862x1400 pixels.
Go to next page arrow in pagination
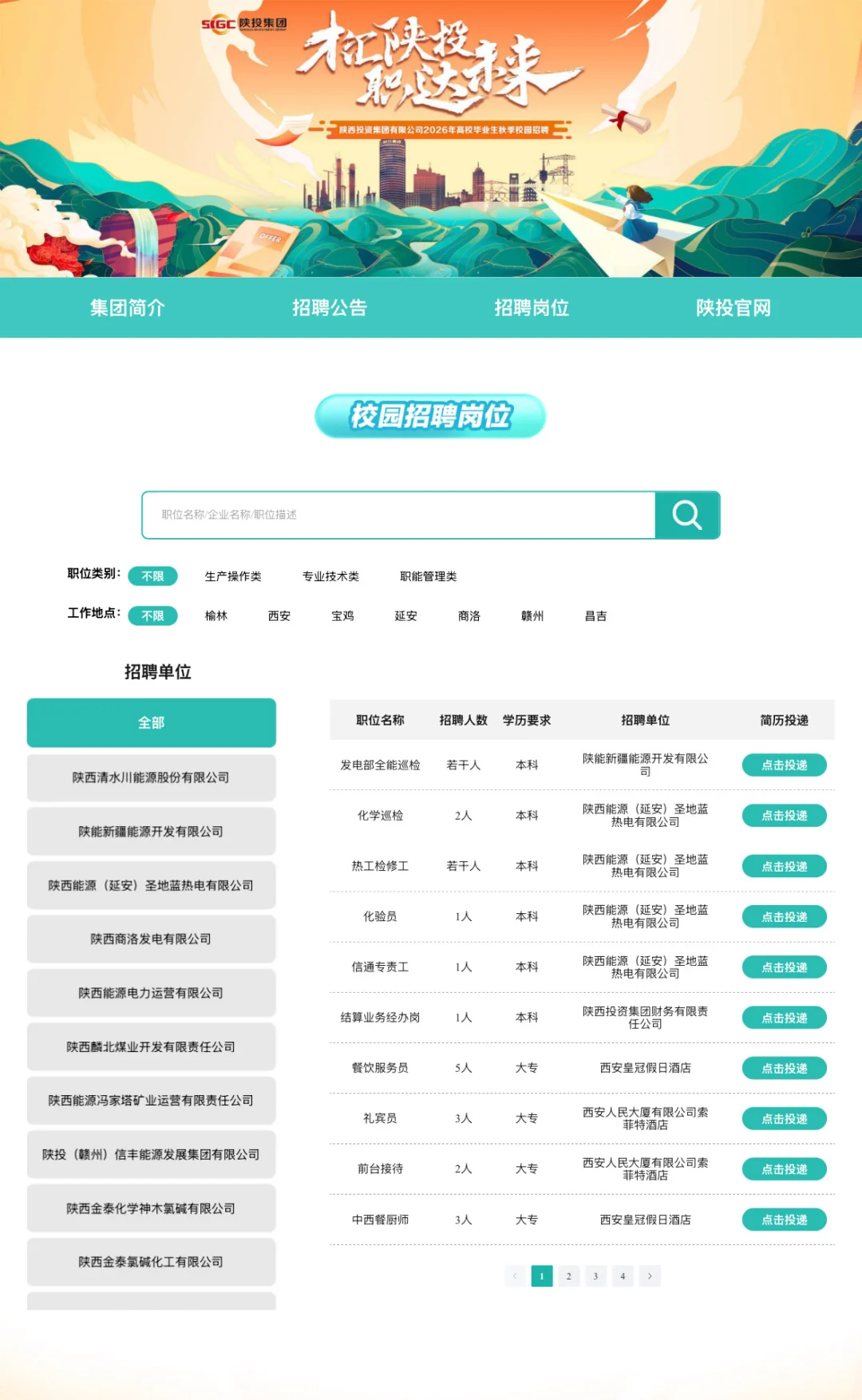(x=650, y=1275)
